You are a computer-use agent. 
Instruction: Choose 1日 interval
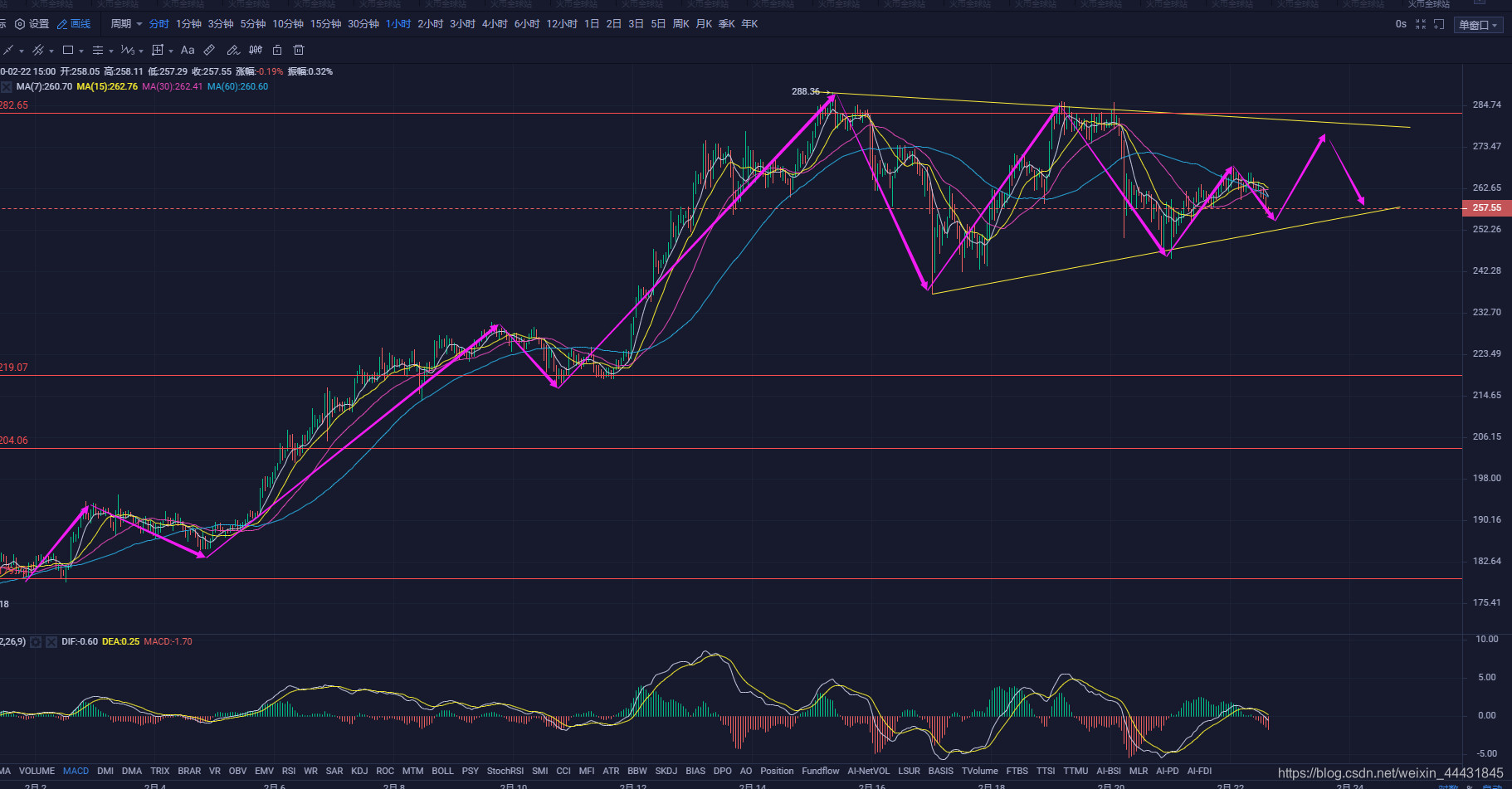tap(592, 24)
